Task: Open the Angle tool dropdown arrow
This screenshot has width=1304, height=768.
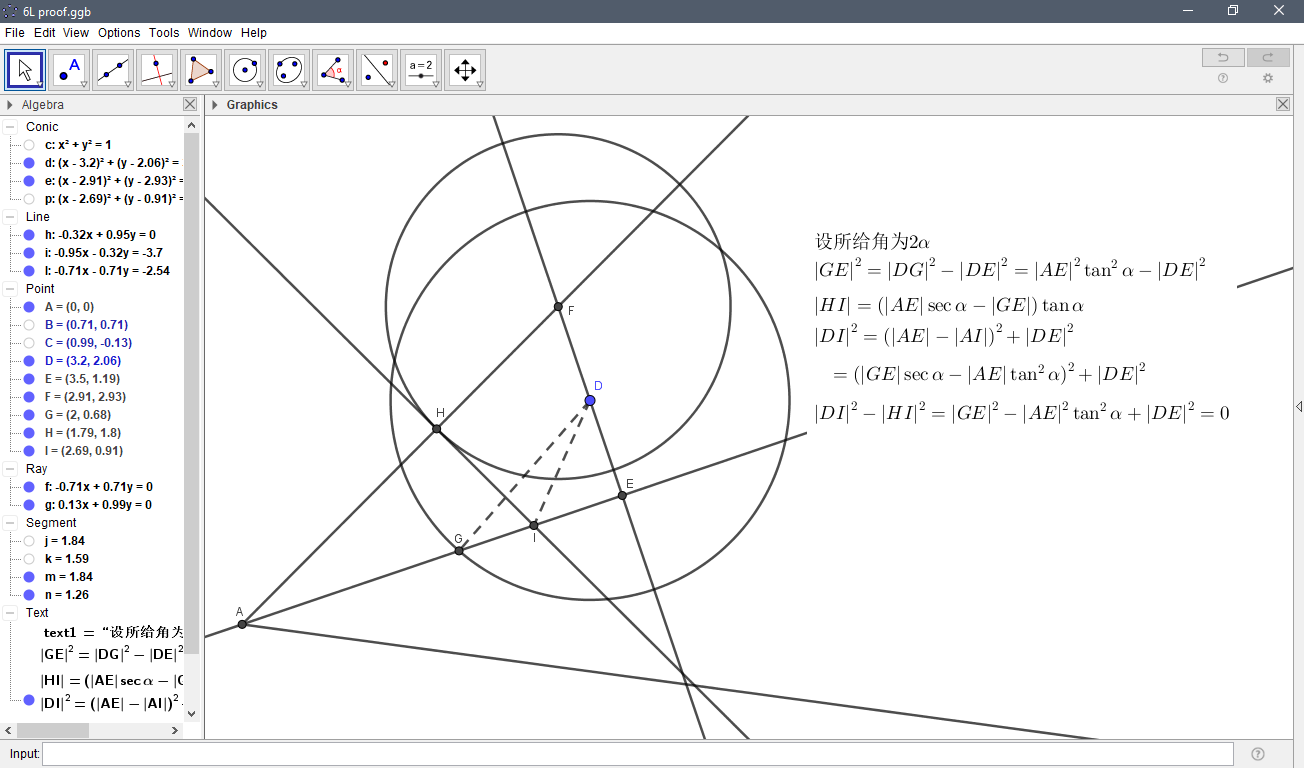Action: point(347,84)
